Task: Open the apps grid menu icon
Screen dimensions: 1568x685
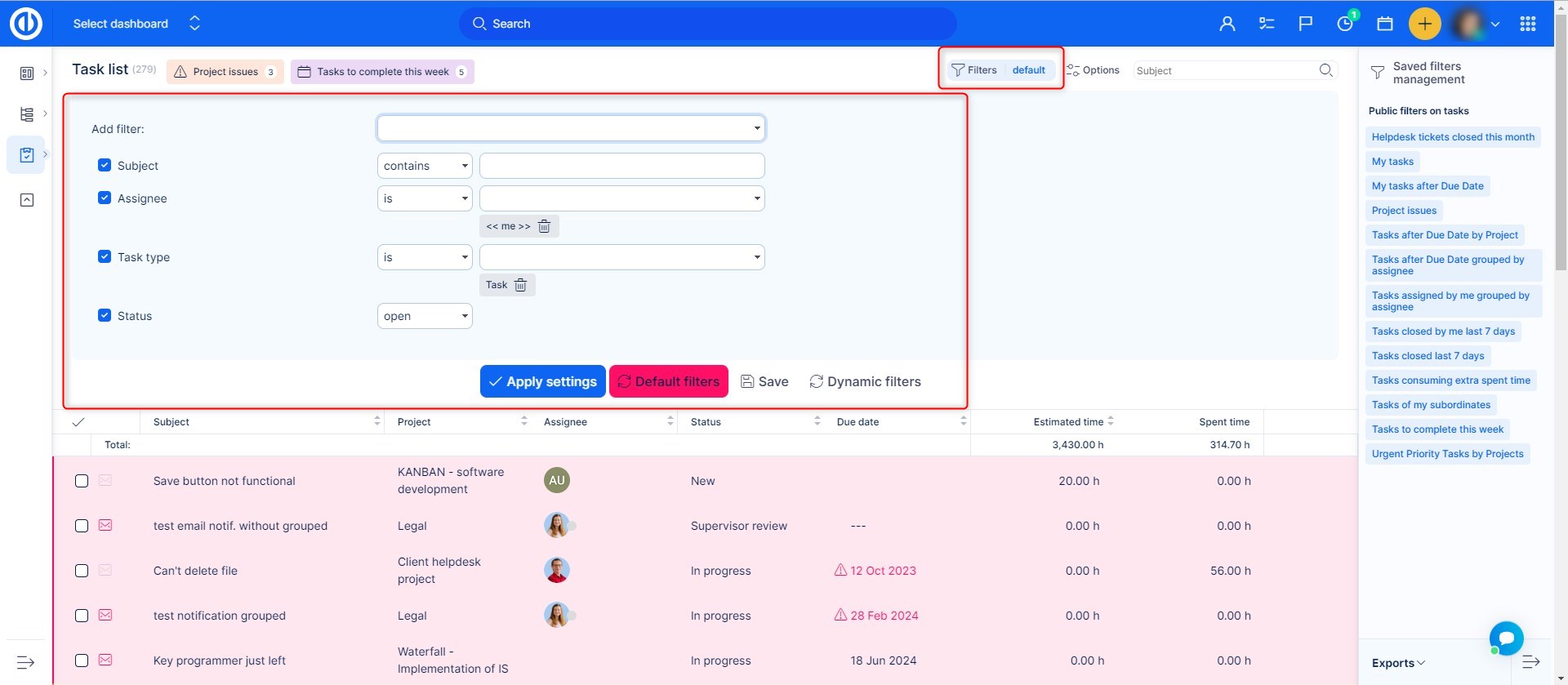Action: coord(1527,24)
